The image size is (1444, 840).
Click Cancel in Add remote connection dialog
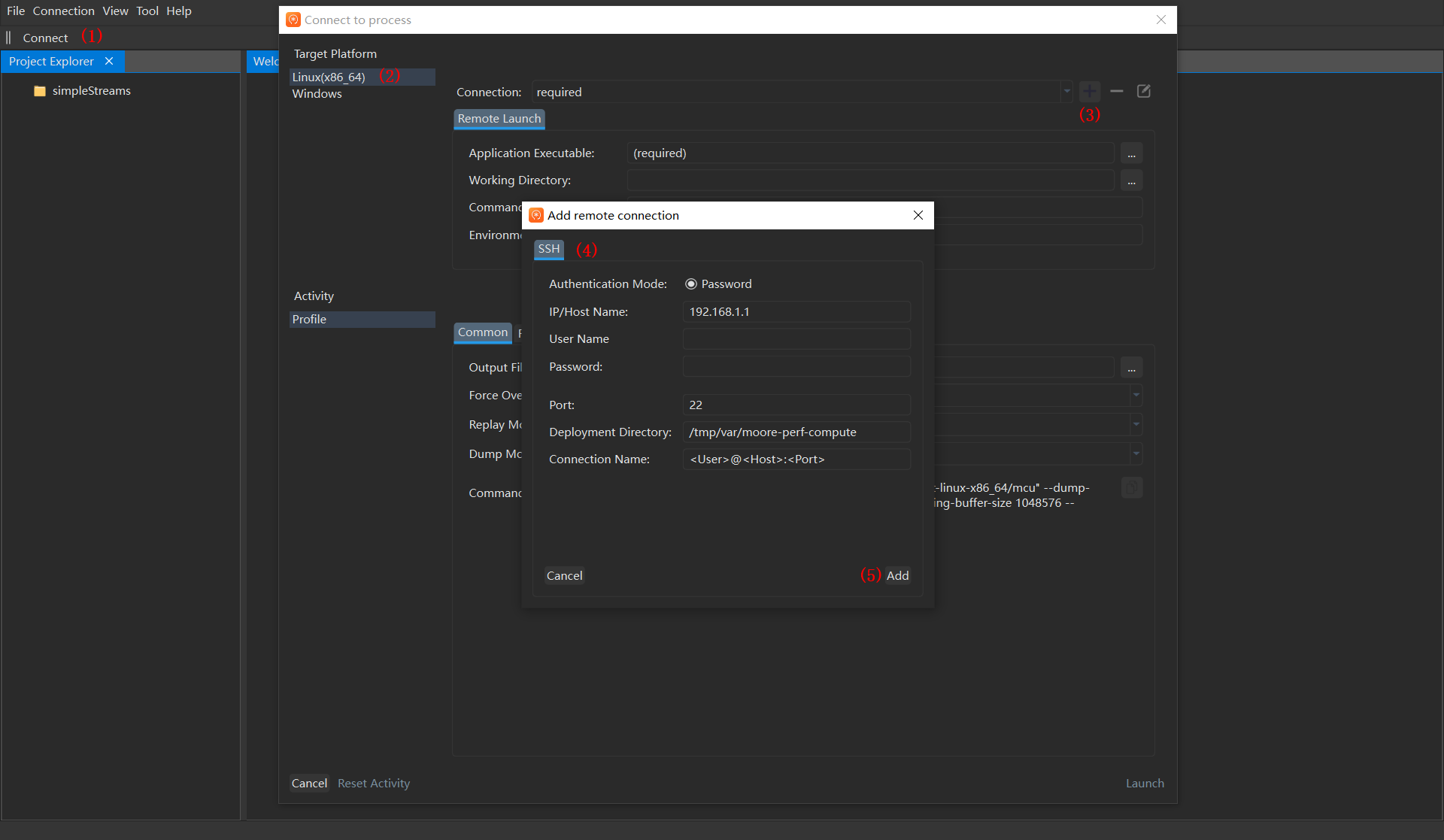point(564,576)
